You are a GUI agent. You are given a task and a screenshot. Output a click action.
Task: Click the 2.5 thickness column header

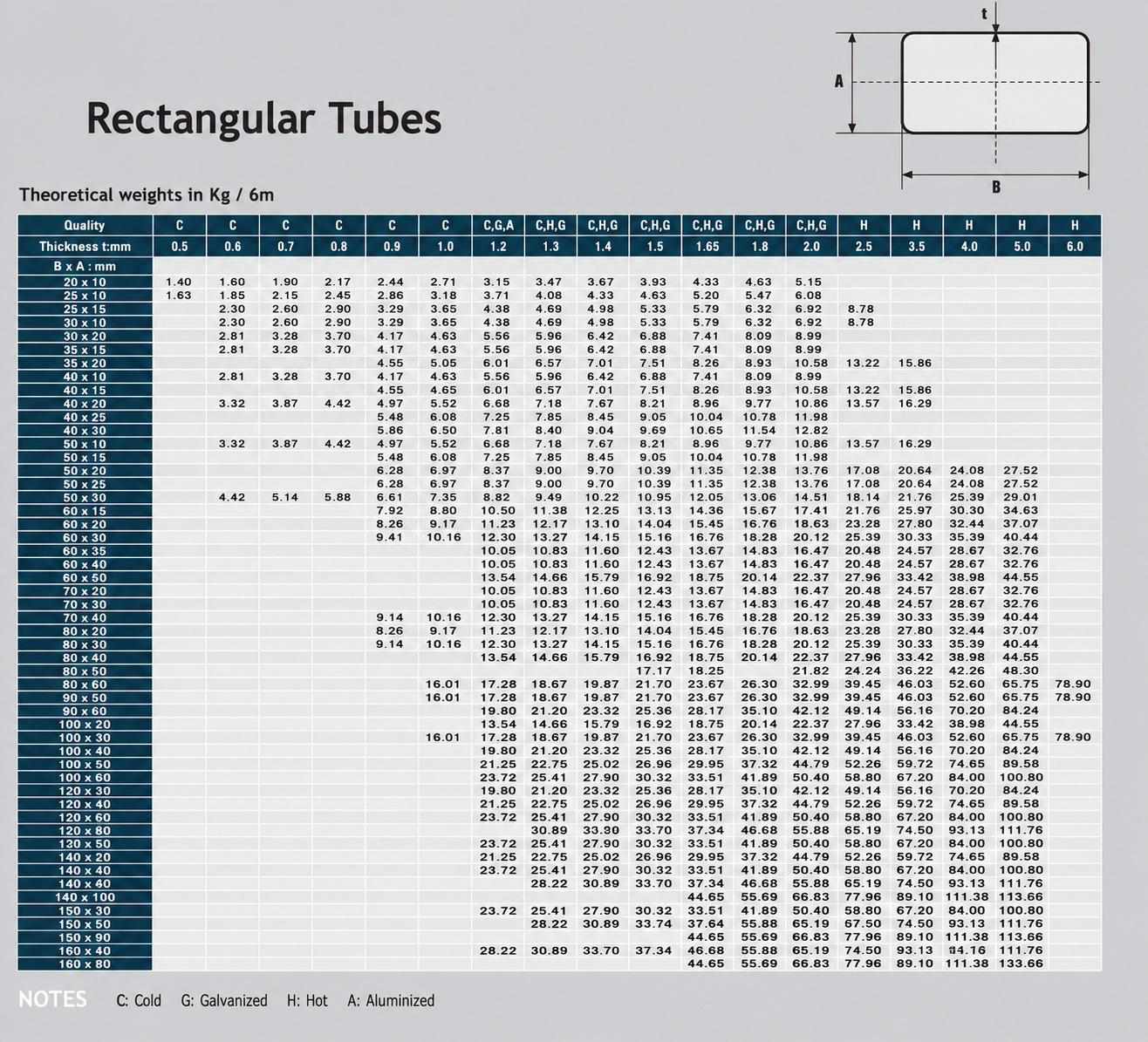tap(864, 247)
